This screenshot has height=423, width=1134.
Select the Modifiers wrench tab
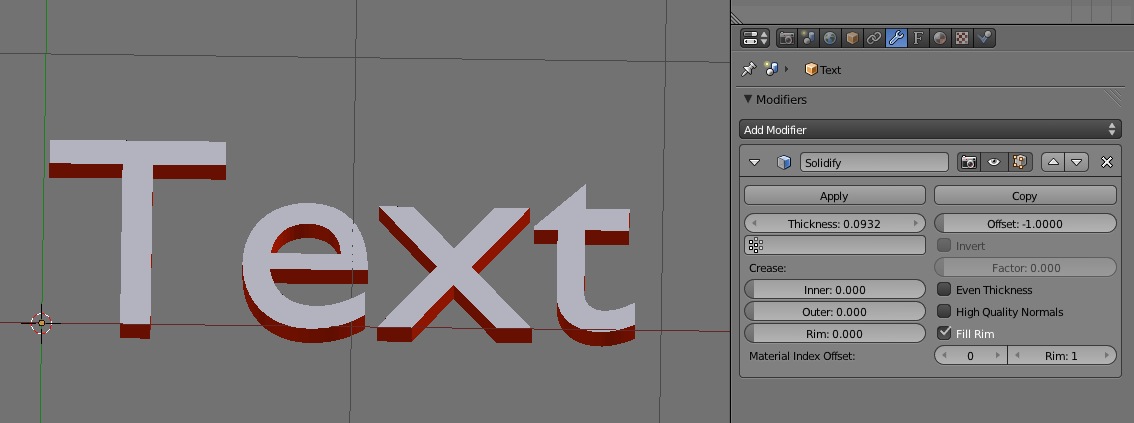coord(896,38)
